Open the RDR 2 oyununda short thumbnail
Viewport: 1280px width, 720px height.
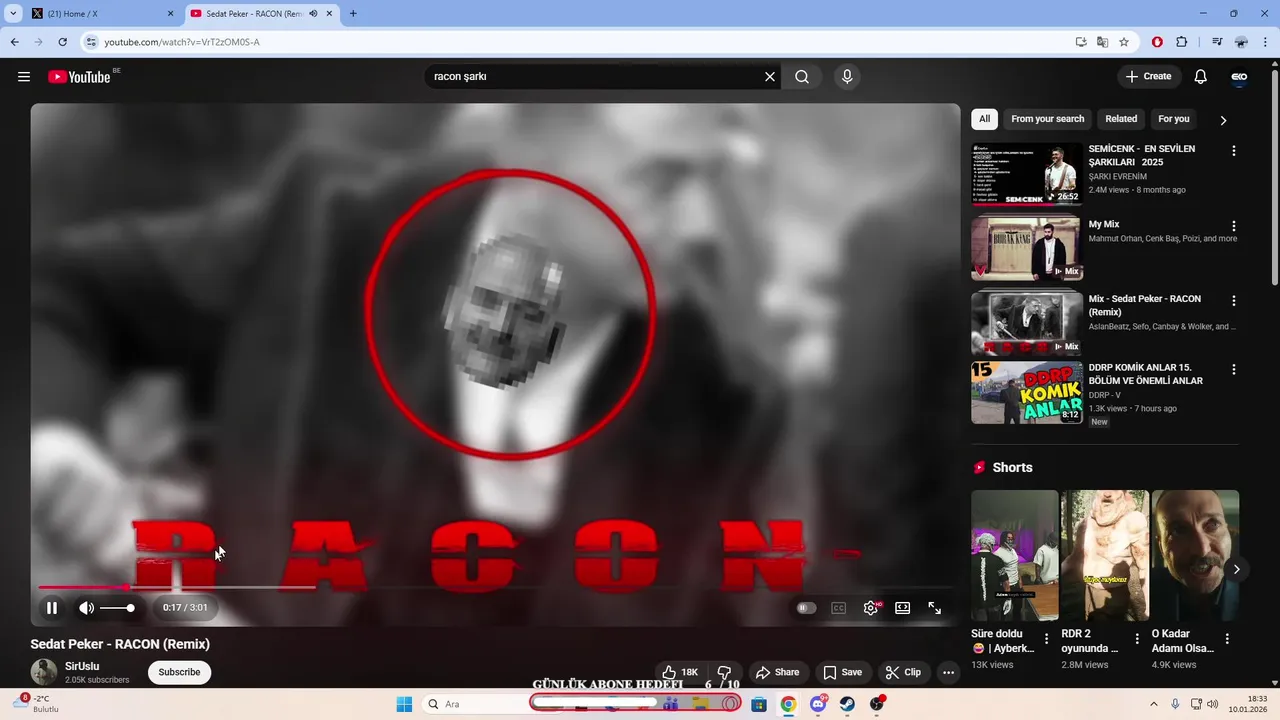[1105, 555]
